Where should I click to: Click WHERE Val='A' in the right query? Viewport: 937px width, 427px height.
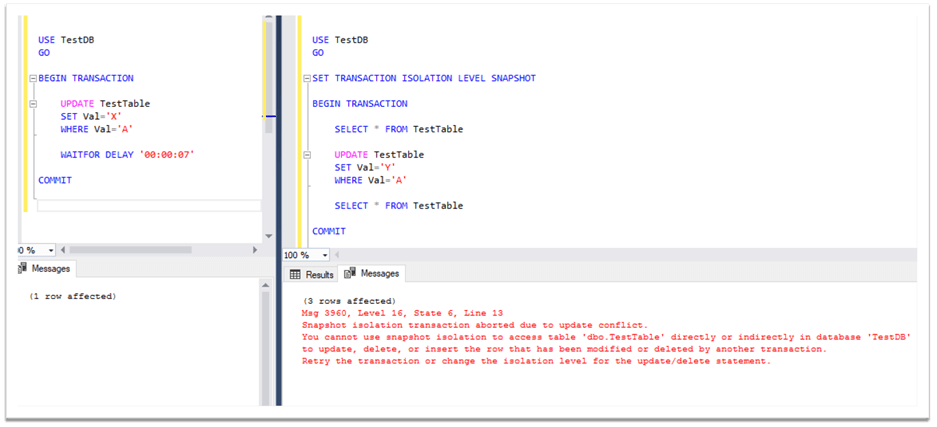click(370, 180)
